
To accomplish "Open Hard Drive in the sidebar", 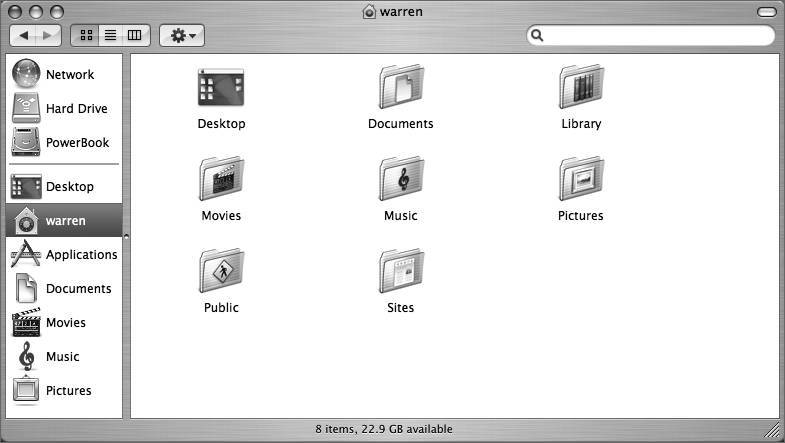I will [x=64, y=109].
